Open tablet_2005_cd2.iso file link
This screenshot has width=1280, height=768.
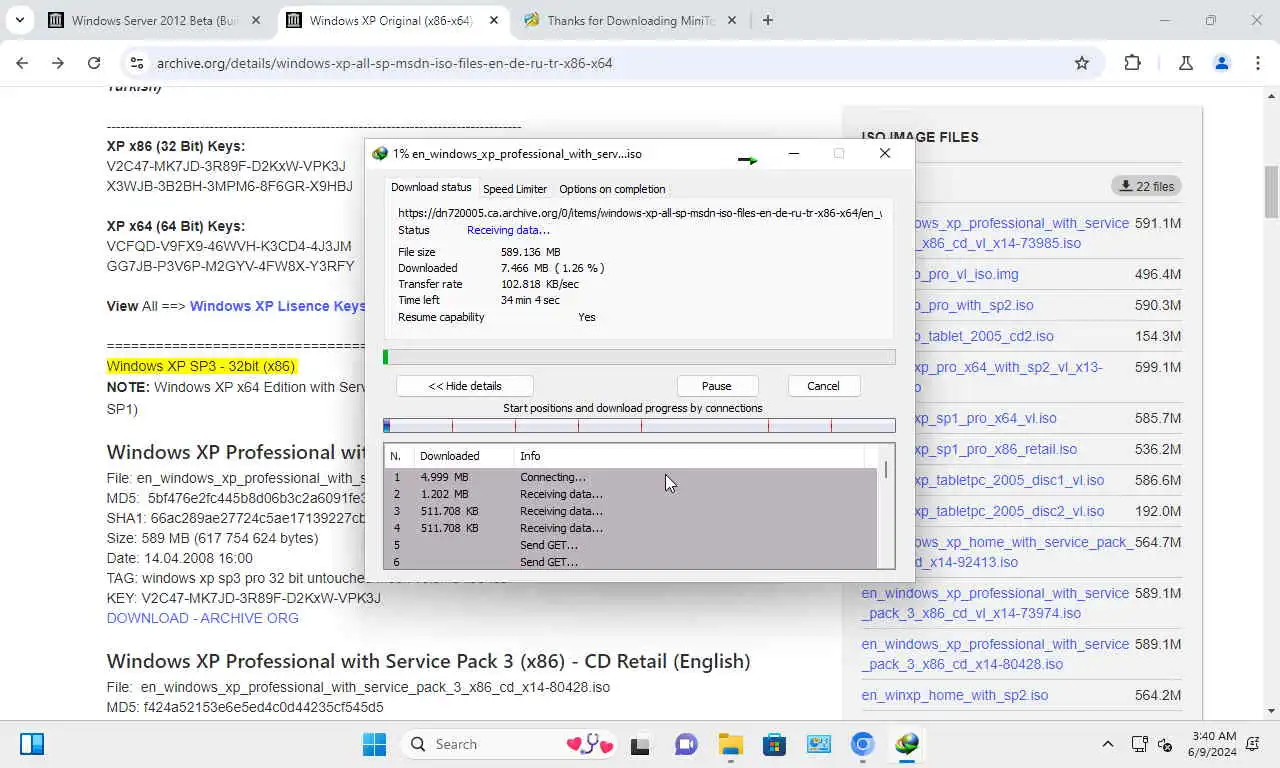[x=984, y=336]
